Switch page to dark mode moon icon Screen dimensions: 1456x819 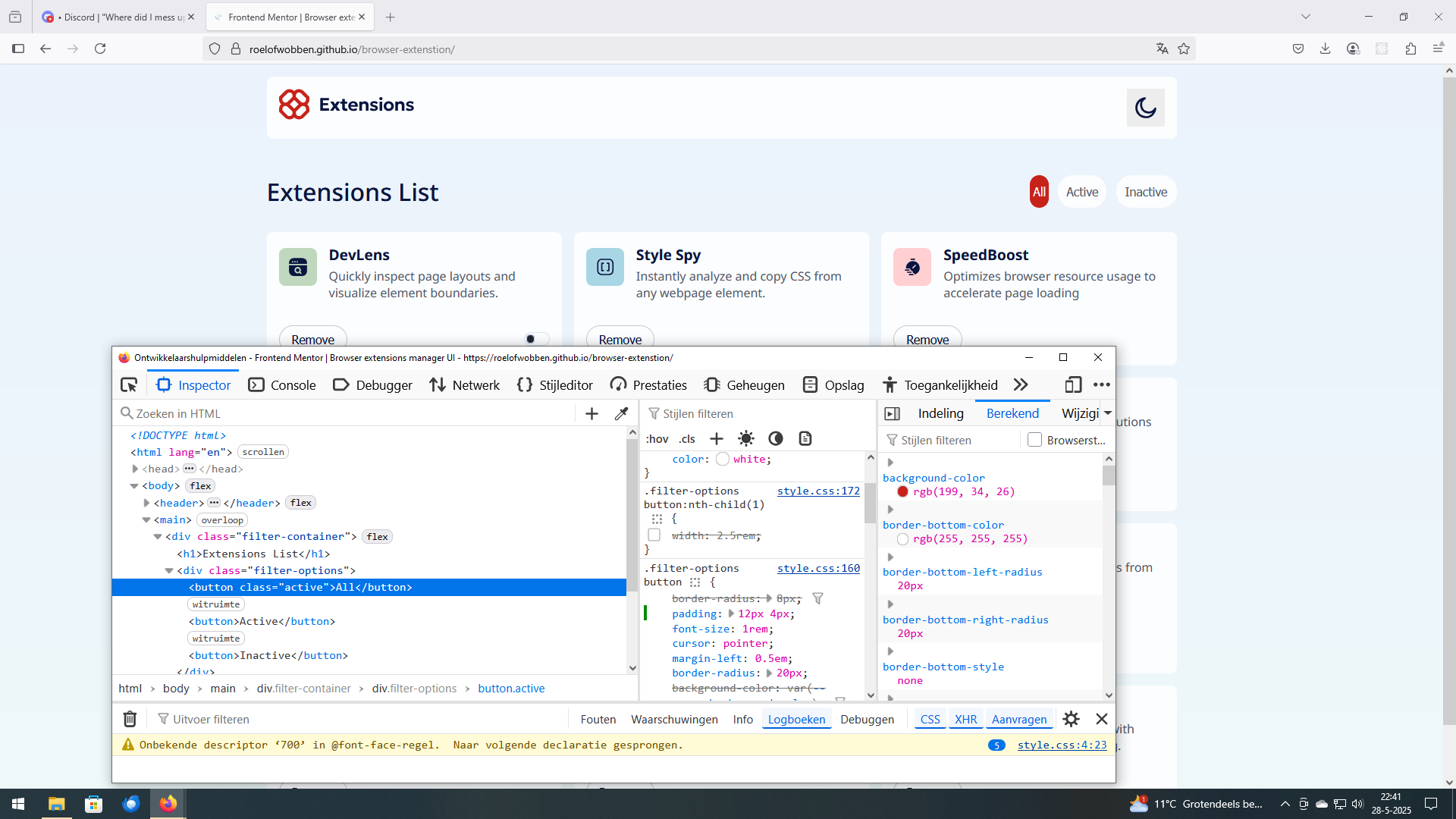[1145, 108]
